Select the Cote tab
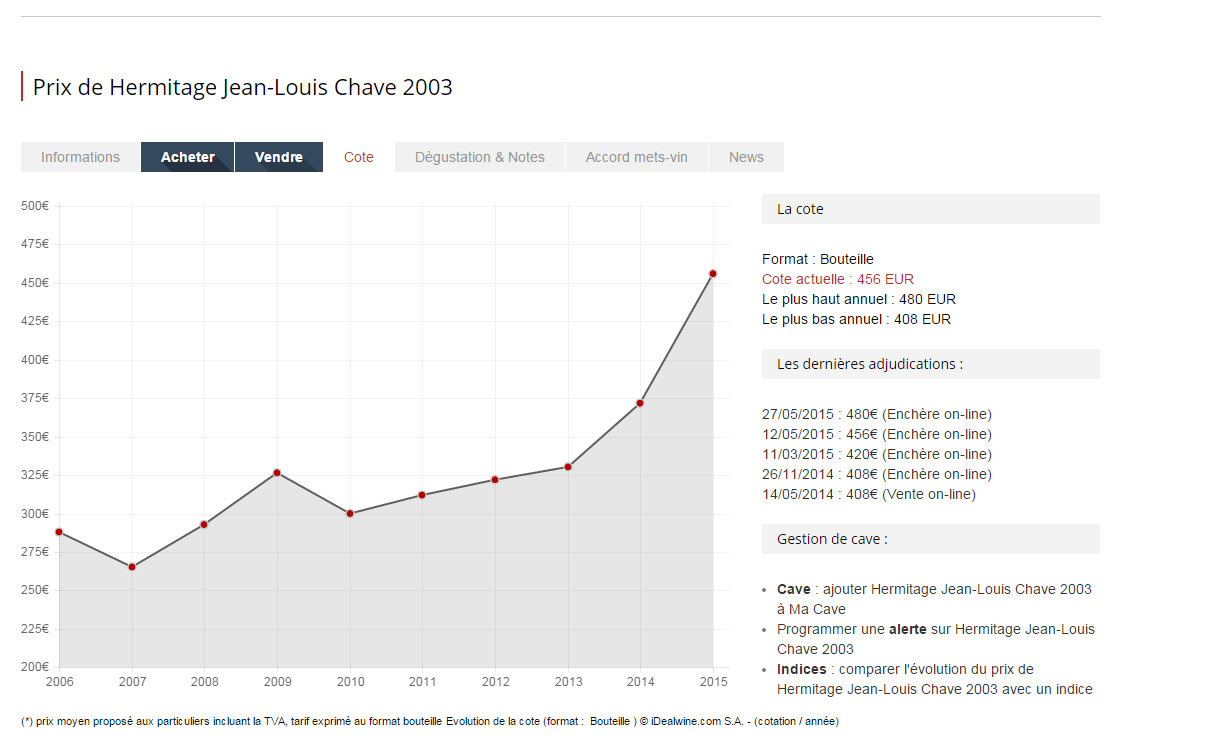The image size is (1214, 740). (359, 157)
